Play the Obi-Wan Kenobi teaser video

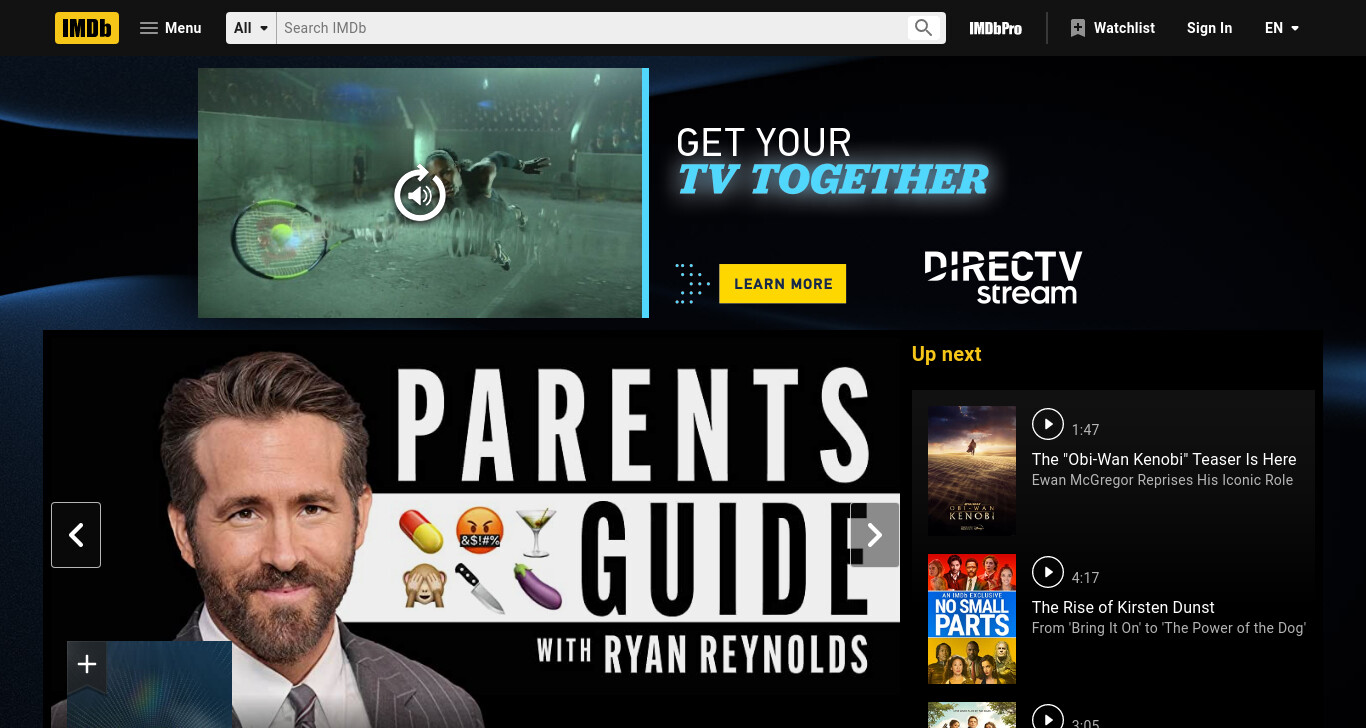tap(1047, 424)
